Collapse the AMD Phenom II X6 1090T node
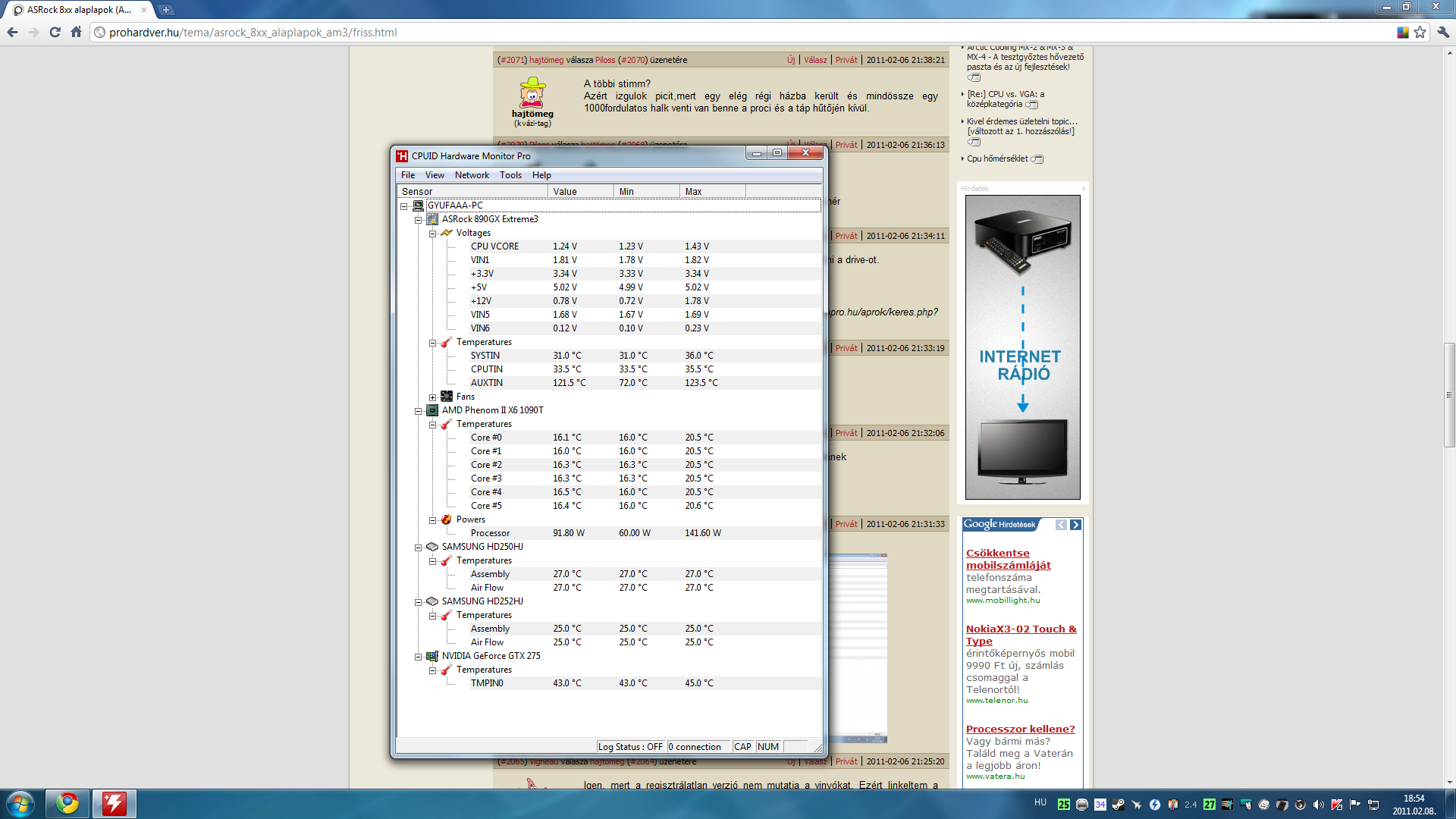 tap(418, 411)
